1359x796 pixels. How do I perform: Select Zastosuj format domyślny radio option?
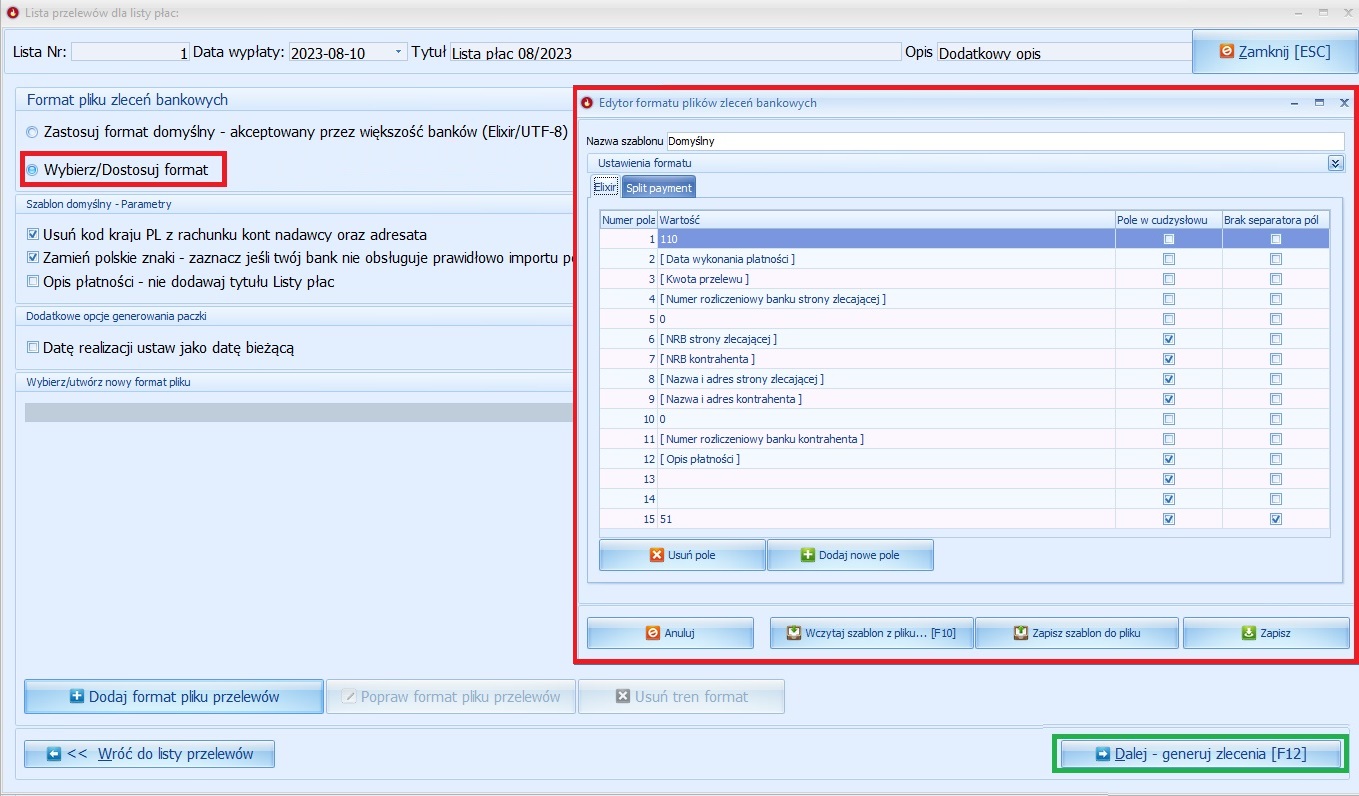pos(33,132)
